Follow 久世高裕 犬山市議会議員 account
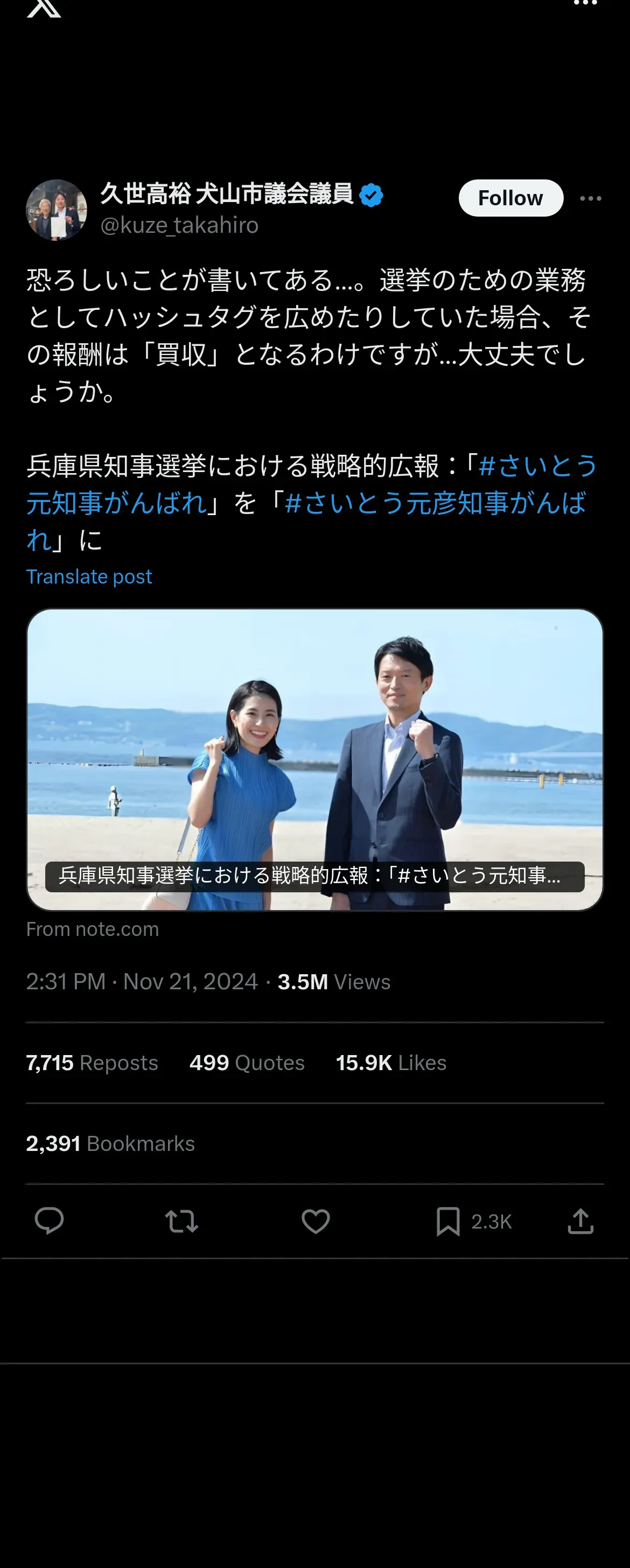Image resolution: width=630 pixels, height=1568 pixels. tap(510, 198)
